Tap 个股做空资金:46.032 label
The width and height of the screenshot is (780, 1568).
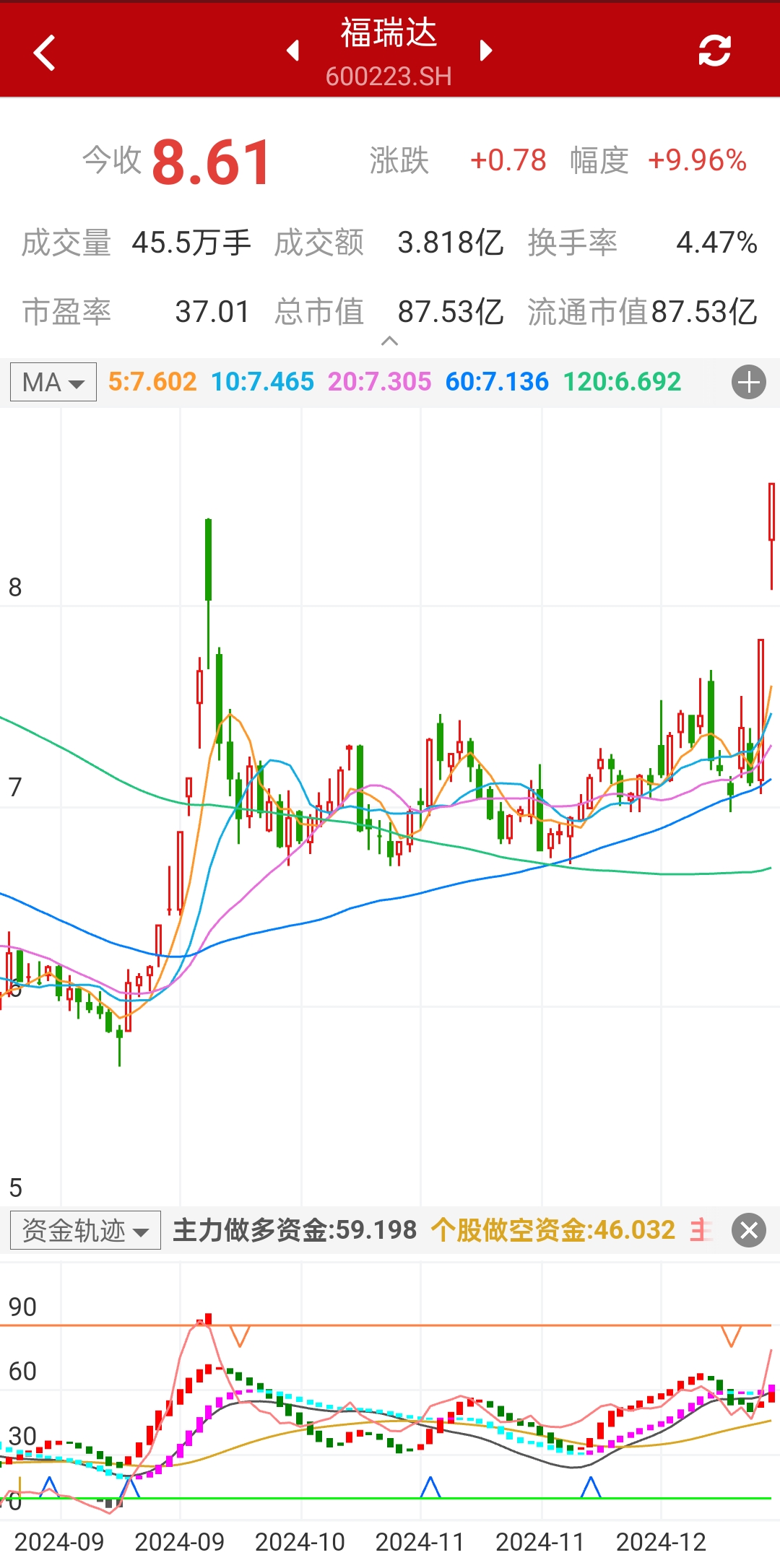(x=553, y=1230)
